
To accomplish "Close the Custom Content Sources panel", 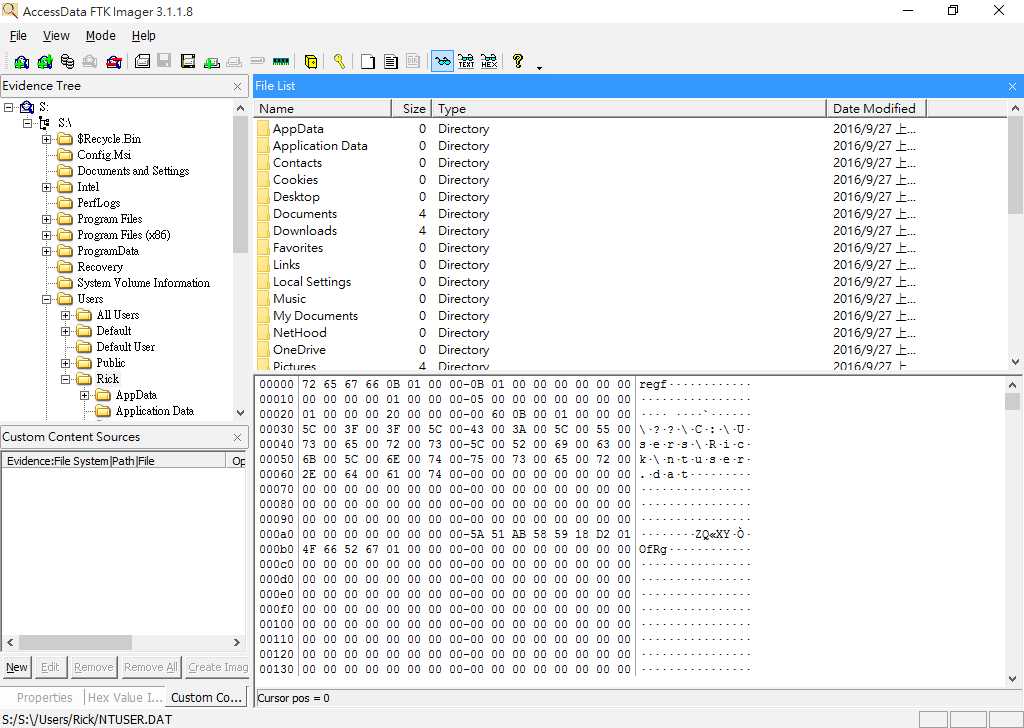I will 238,437.
